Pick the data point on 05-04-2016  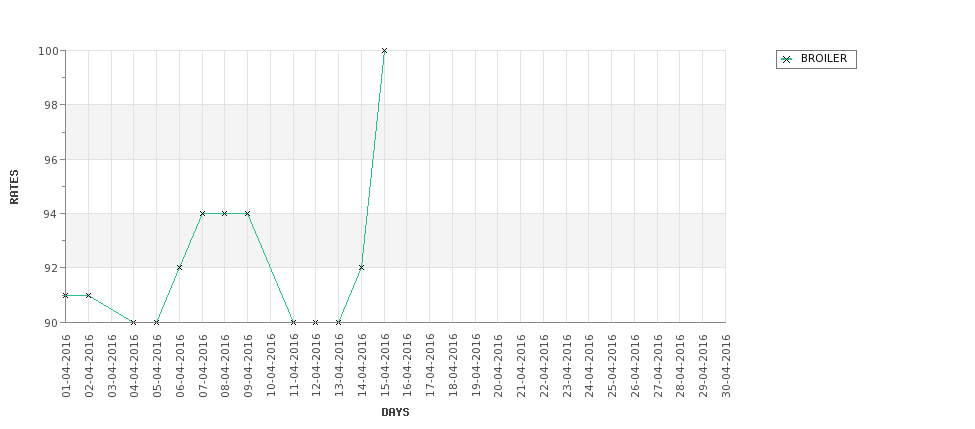pos(156,322)
